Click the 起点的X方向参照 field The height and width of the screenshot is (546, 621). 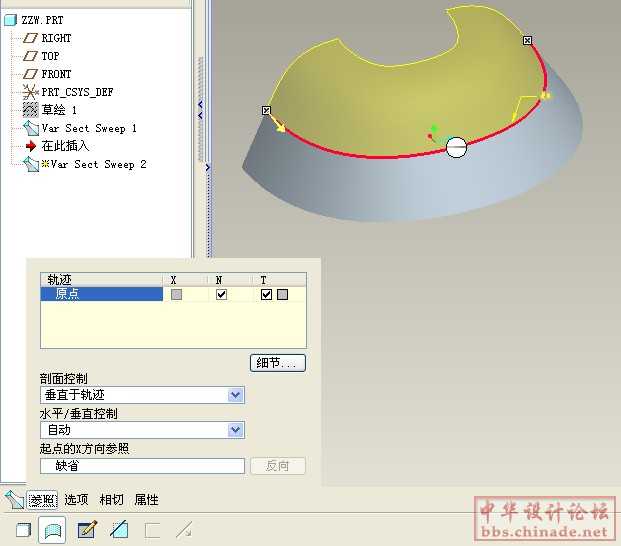pyautogui.click(x=142, y=466)
